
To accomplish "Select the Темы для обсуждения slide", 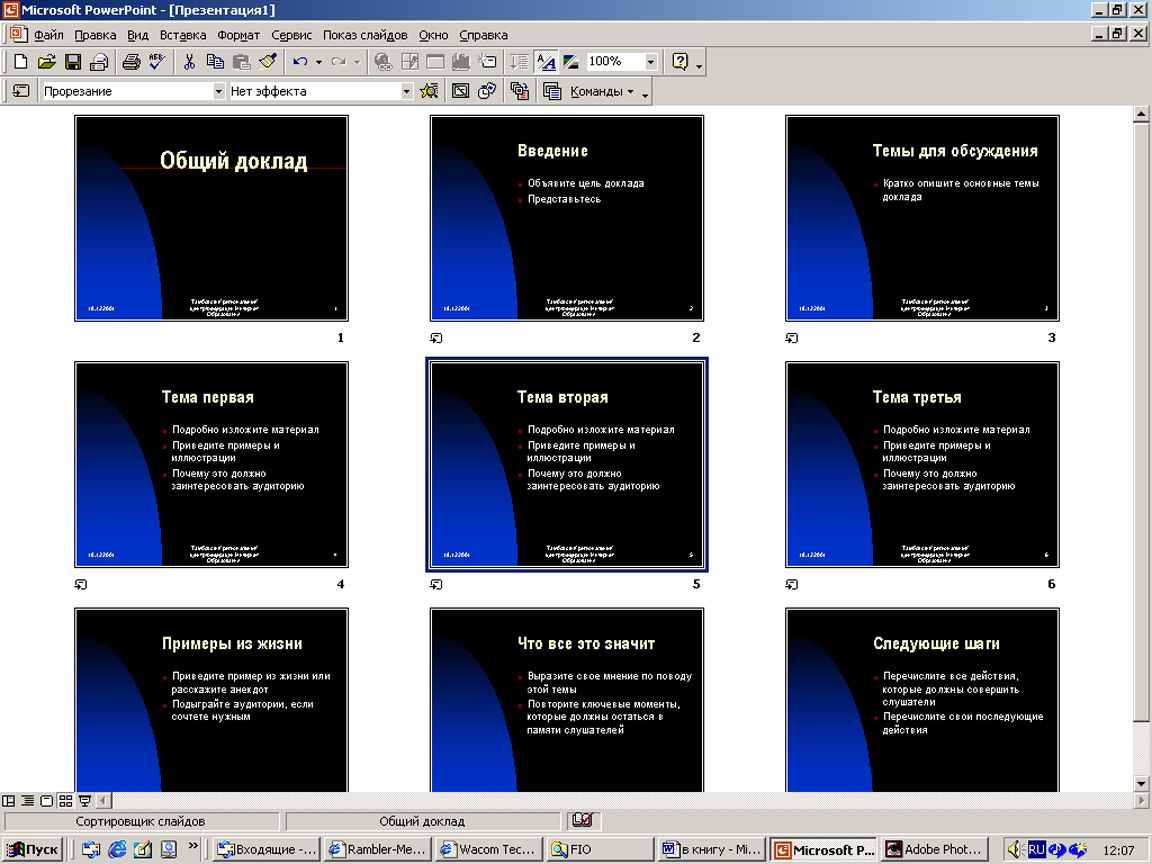I will click(x=922, y=218).
